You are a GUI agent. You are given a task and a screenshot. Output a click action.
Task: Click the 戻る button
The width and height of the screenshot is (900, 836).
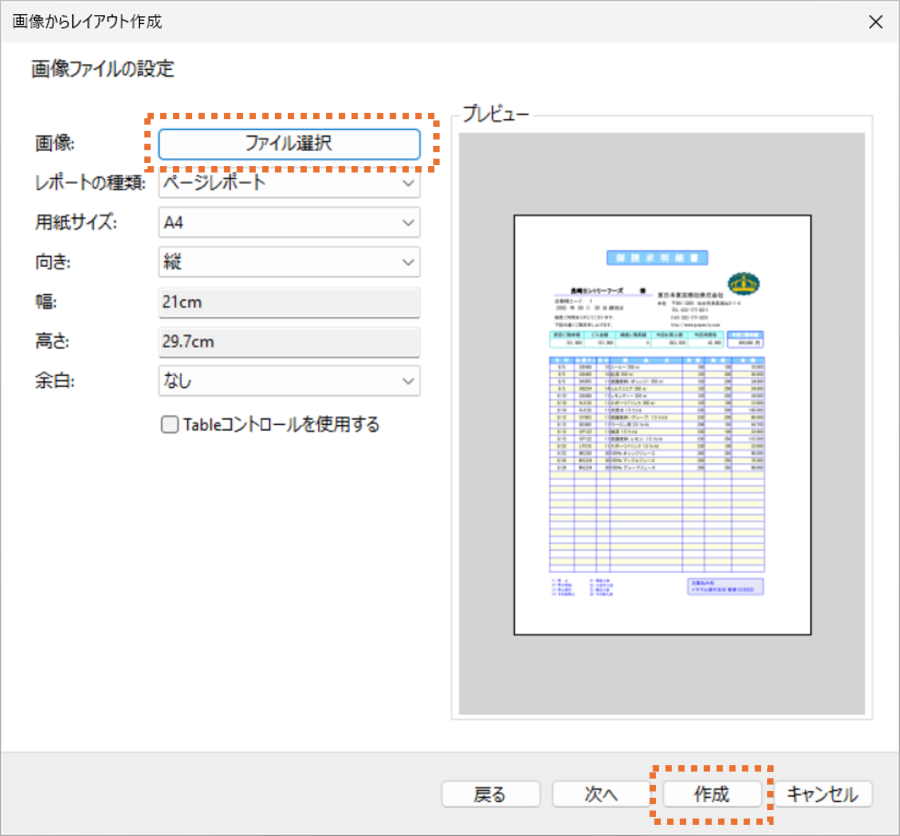490,794
